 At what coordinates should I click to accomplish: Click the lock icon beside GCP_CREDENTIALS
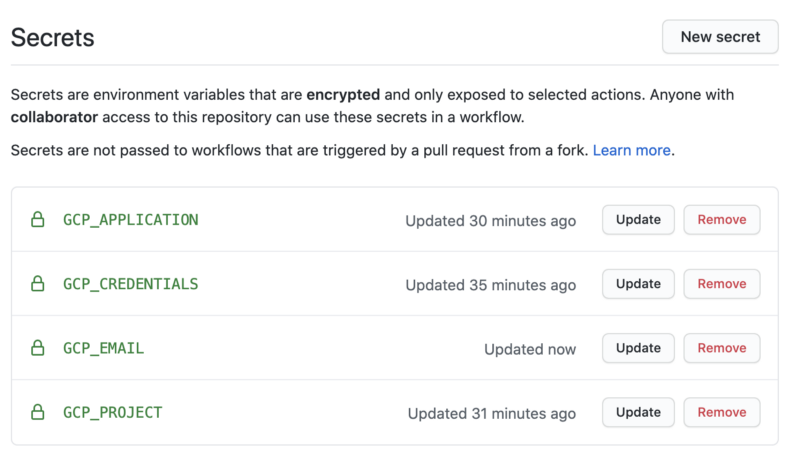pyautogui.click(x=38, y=284)
